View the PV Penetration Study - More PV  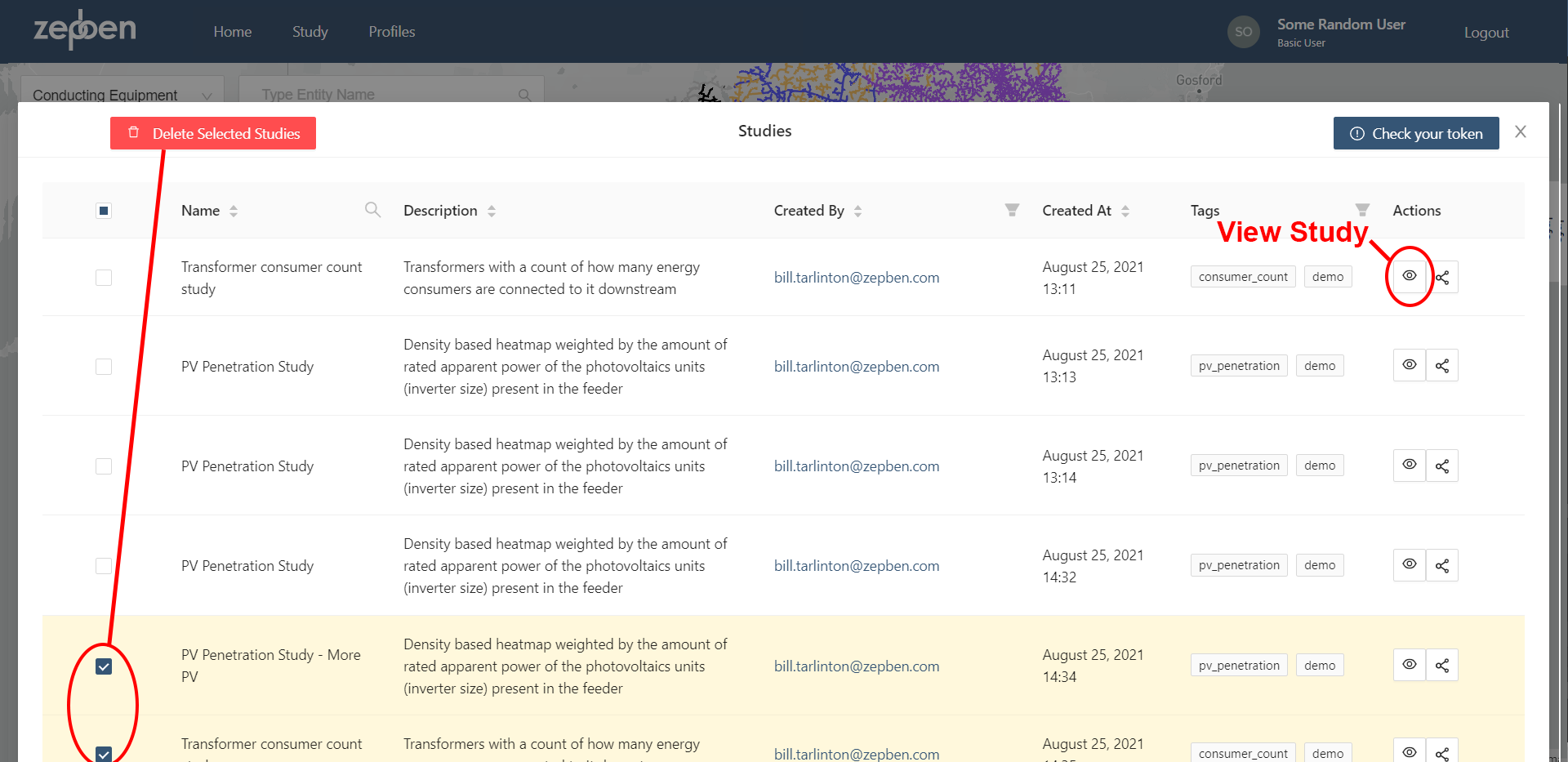tap(1409, 665)
